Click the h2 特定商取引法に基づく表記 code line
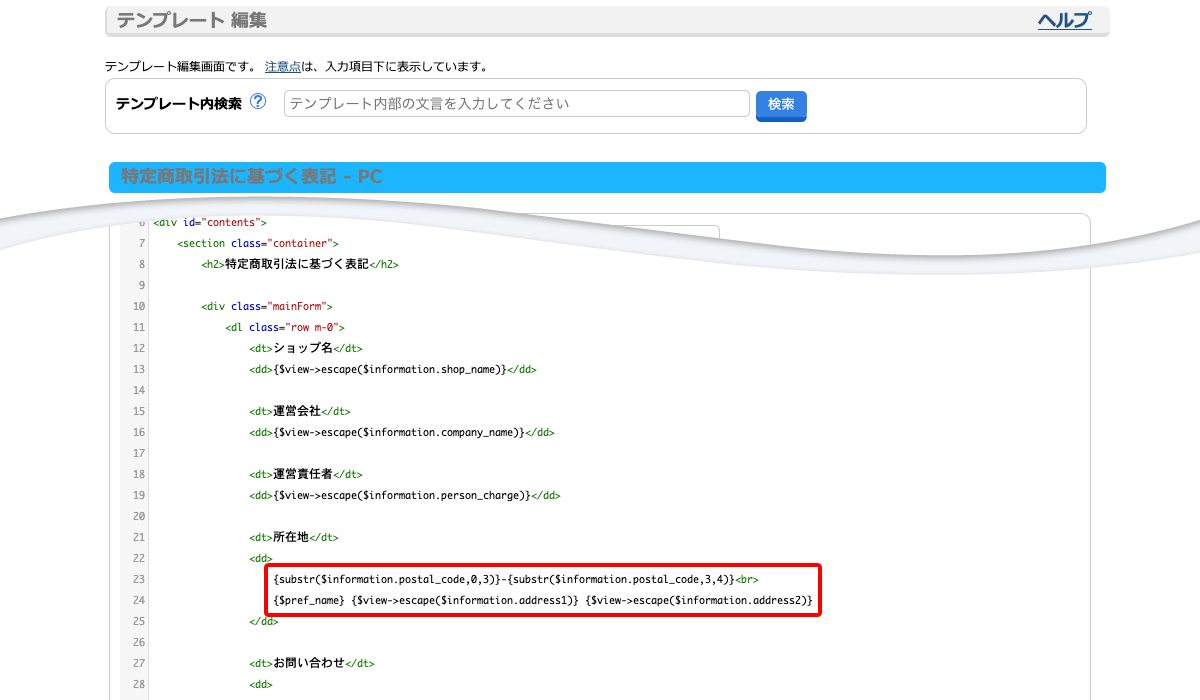 pos(300,265)
